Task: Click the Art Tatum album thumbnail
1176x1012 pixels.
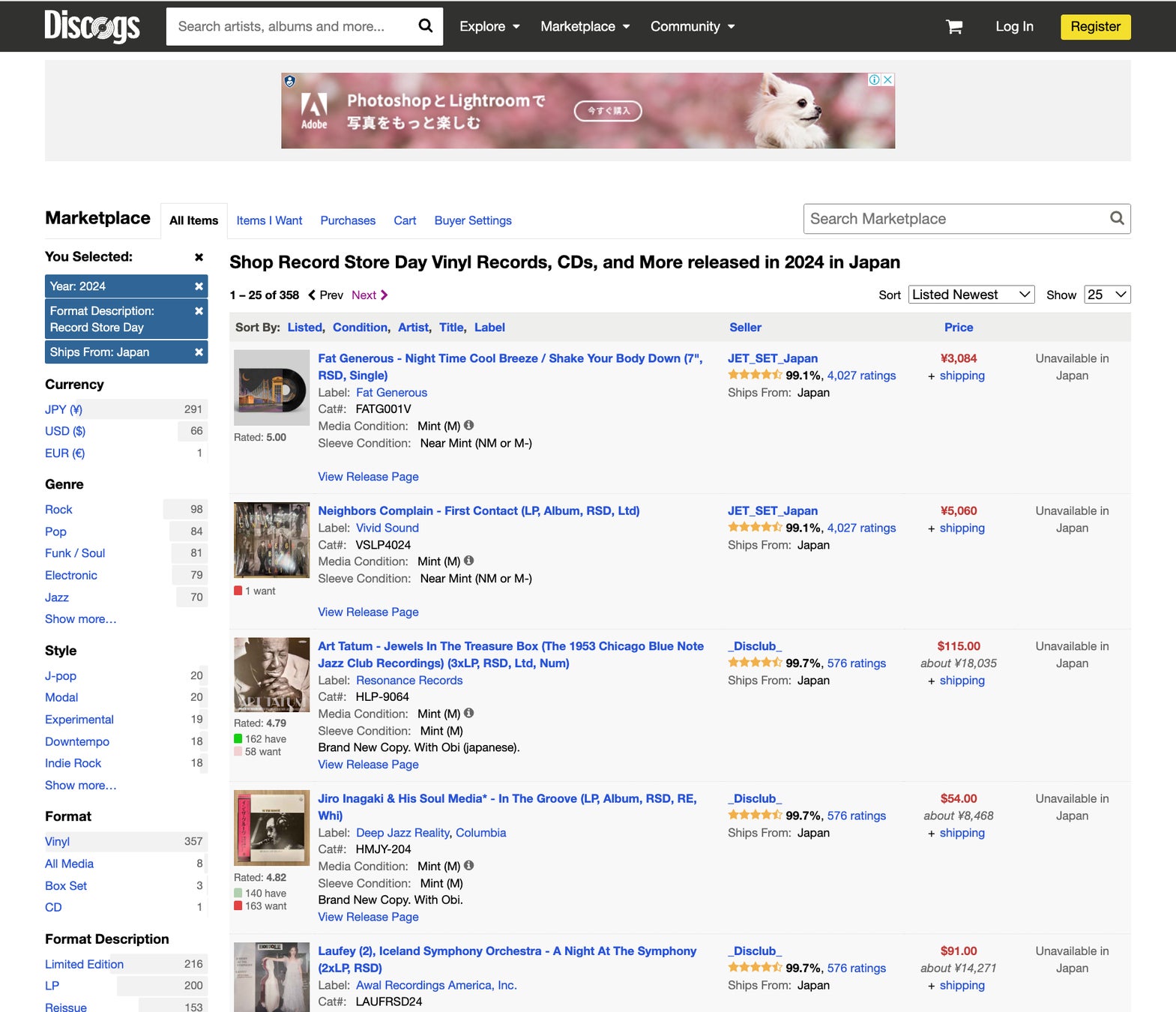Action: 271,675
